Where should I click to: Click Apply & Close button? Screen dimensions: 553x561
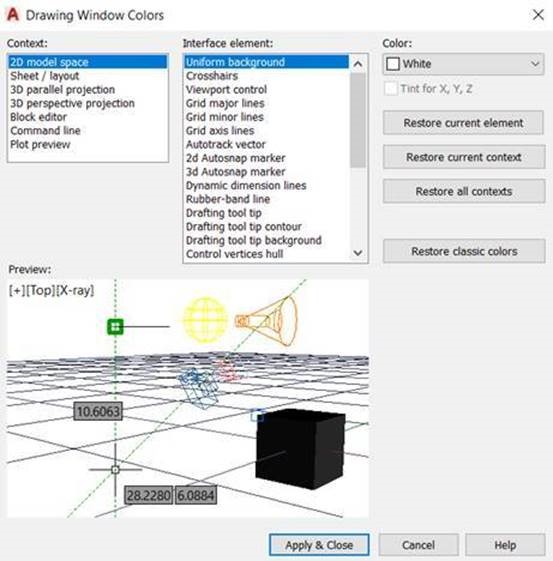pyautogui.click(x=319, y=545)
